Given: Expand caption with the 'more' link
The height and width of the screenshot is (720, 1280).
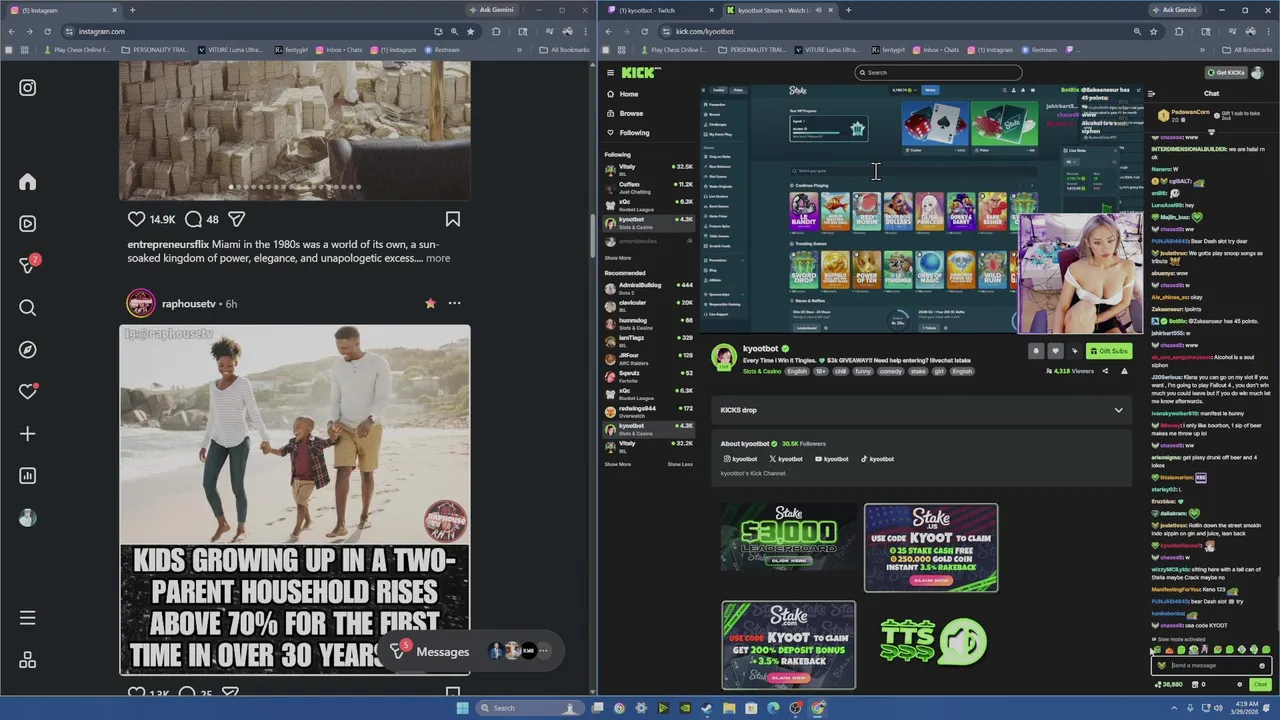Looking at the screenshot, I should pyautogui.click(x=438, y=258).
